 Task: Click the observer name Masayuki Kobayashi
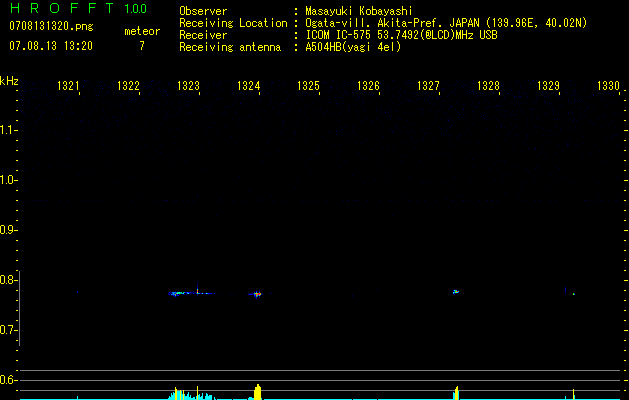tap(359, 11)
